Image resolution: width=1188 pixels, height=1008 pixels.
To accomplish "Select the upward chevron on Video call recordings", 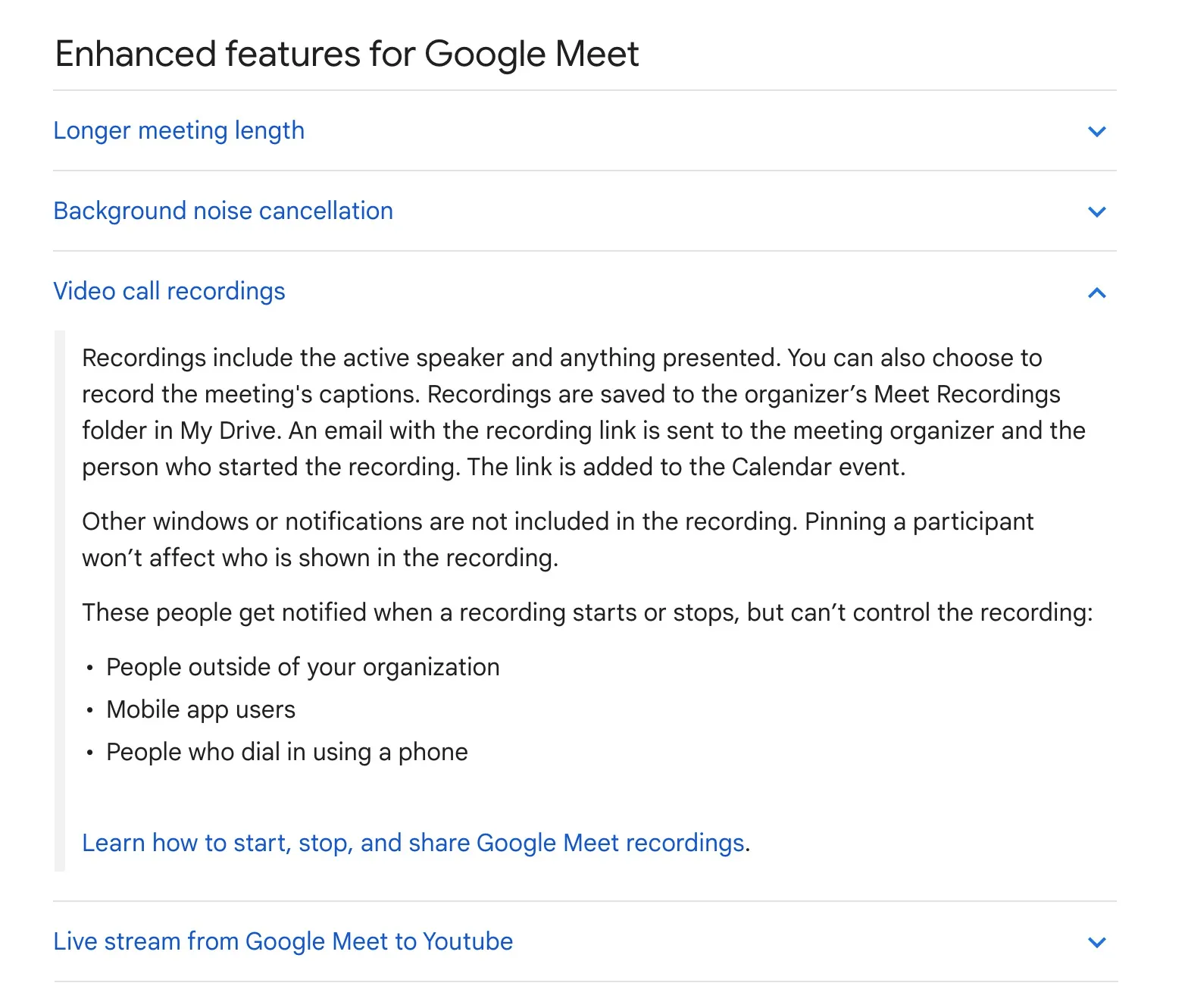I will (x=1096, y=293).
